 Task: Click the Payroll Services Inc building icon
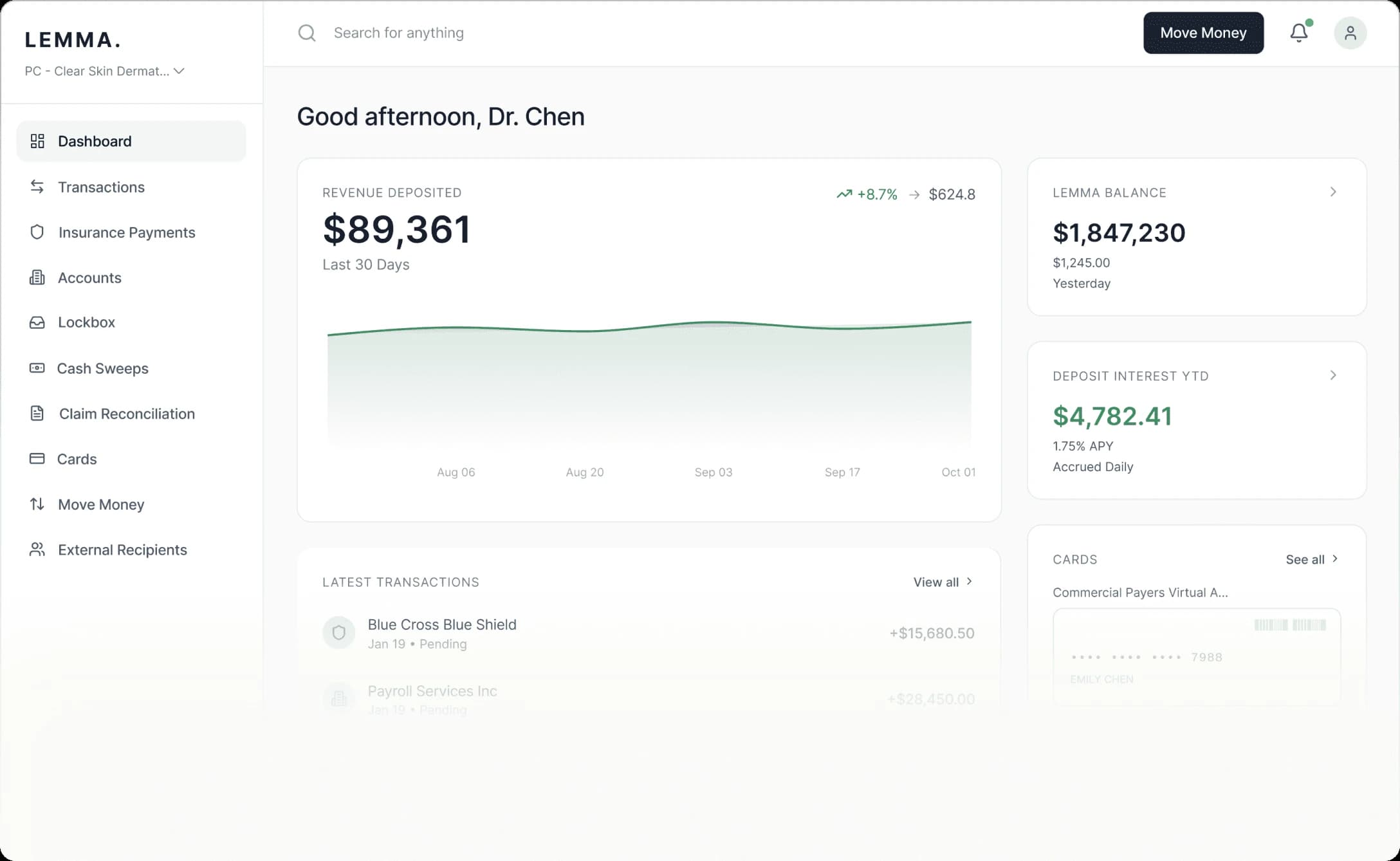339,699
